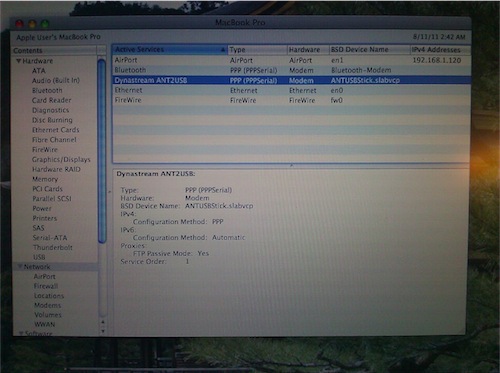Open Modems under Network
Viewport: 500px width, 373px height.
[x=48, y=305]
